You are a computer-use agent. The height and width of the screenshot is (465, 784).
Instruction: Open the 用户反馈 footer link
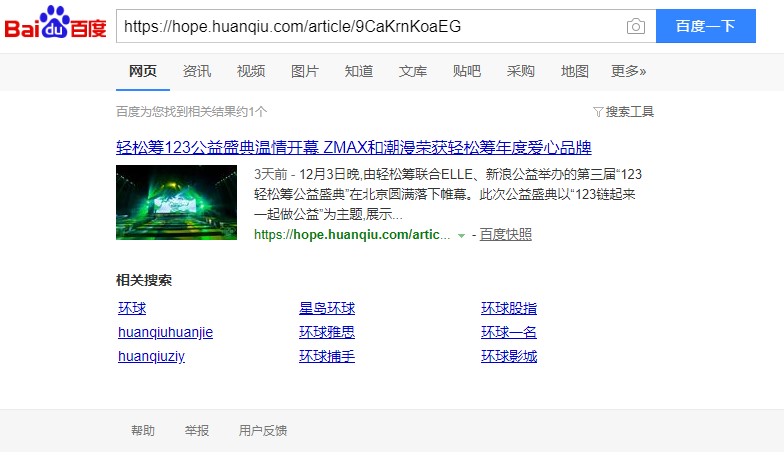pos(262,430)
